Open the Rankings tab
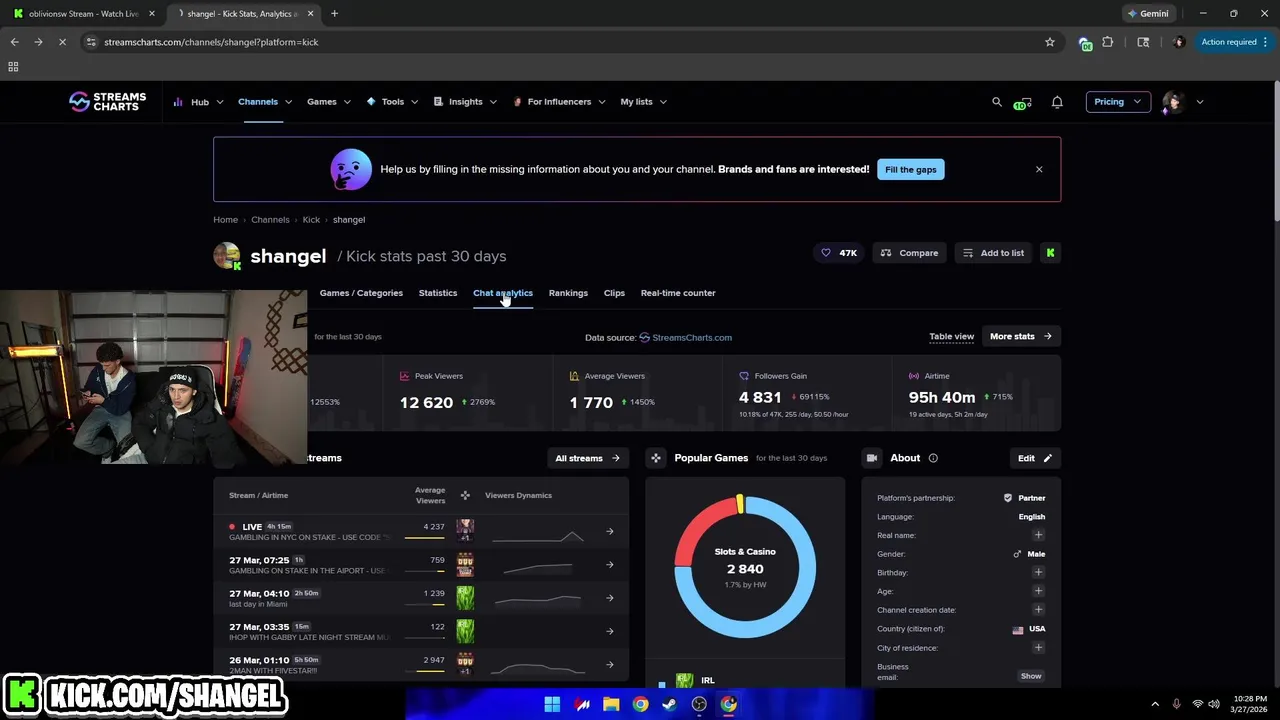This screenshot has height=720, width=1280. point(568,293)
